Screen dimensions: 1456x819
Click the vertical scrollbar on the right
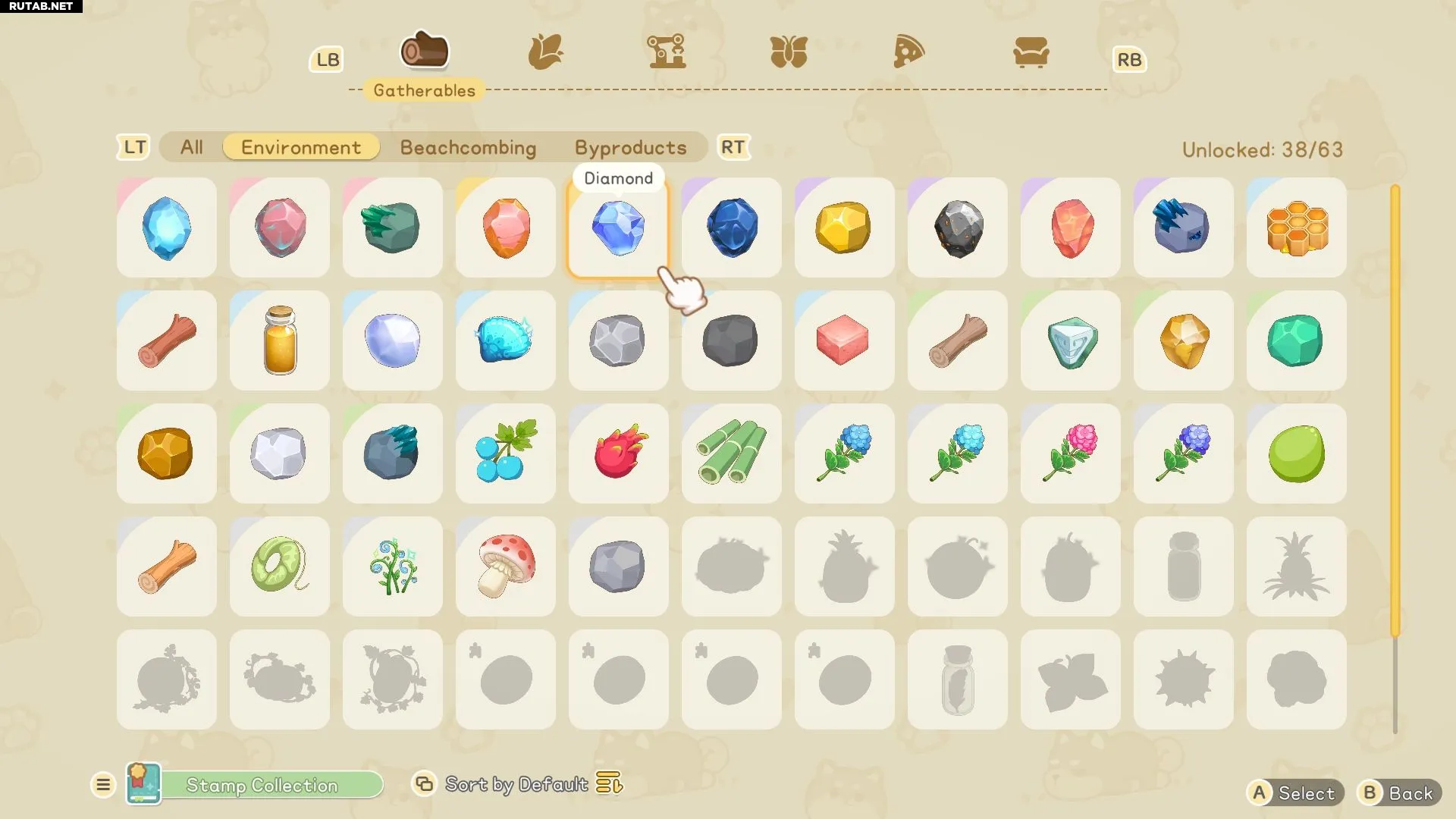pyautogui.click(x=1395, y=459)
